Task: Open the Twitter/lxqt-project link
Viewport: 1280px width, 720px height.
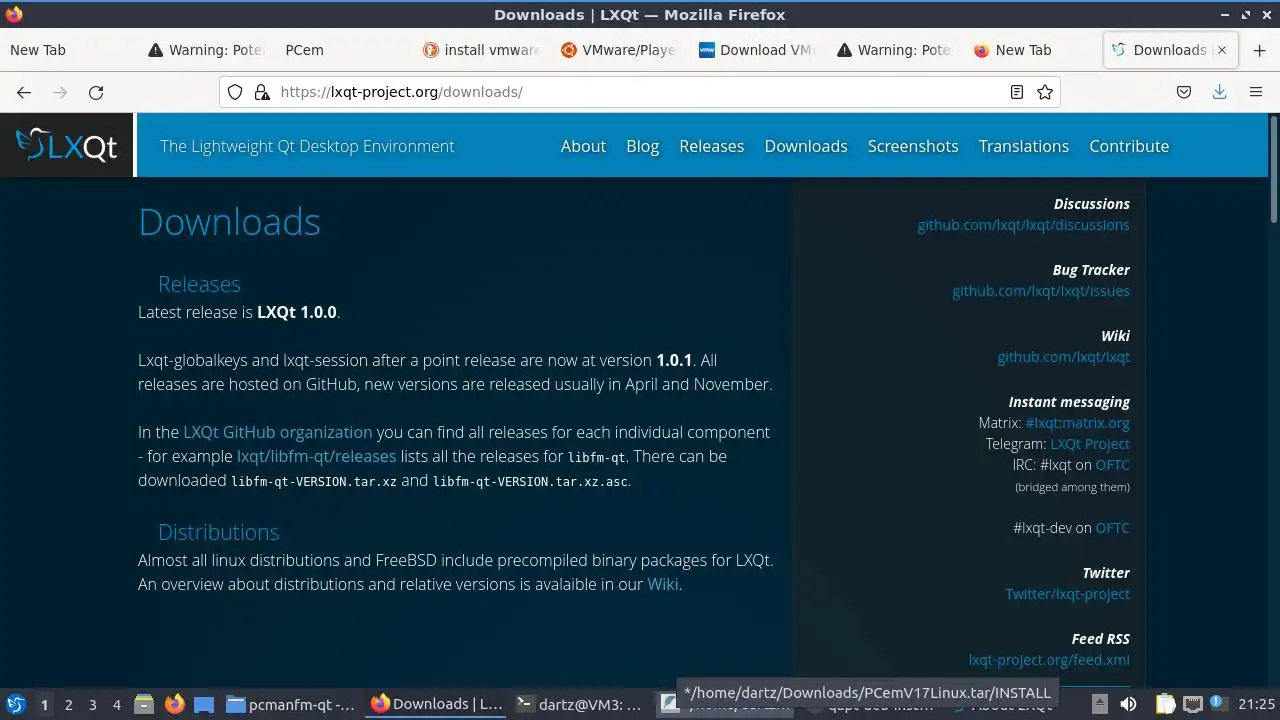Action: click(x=1067, y=594)
